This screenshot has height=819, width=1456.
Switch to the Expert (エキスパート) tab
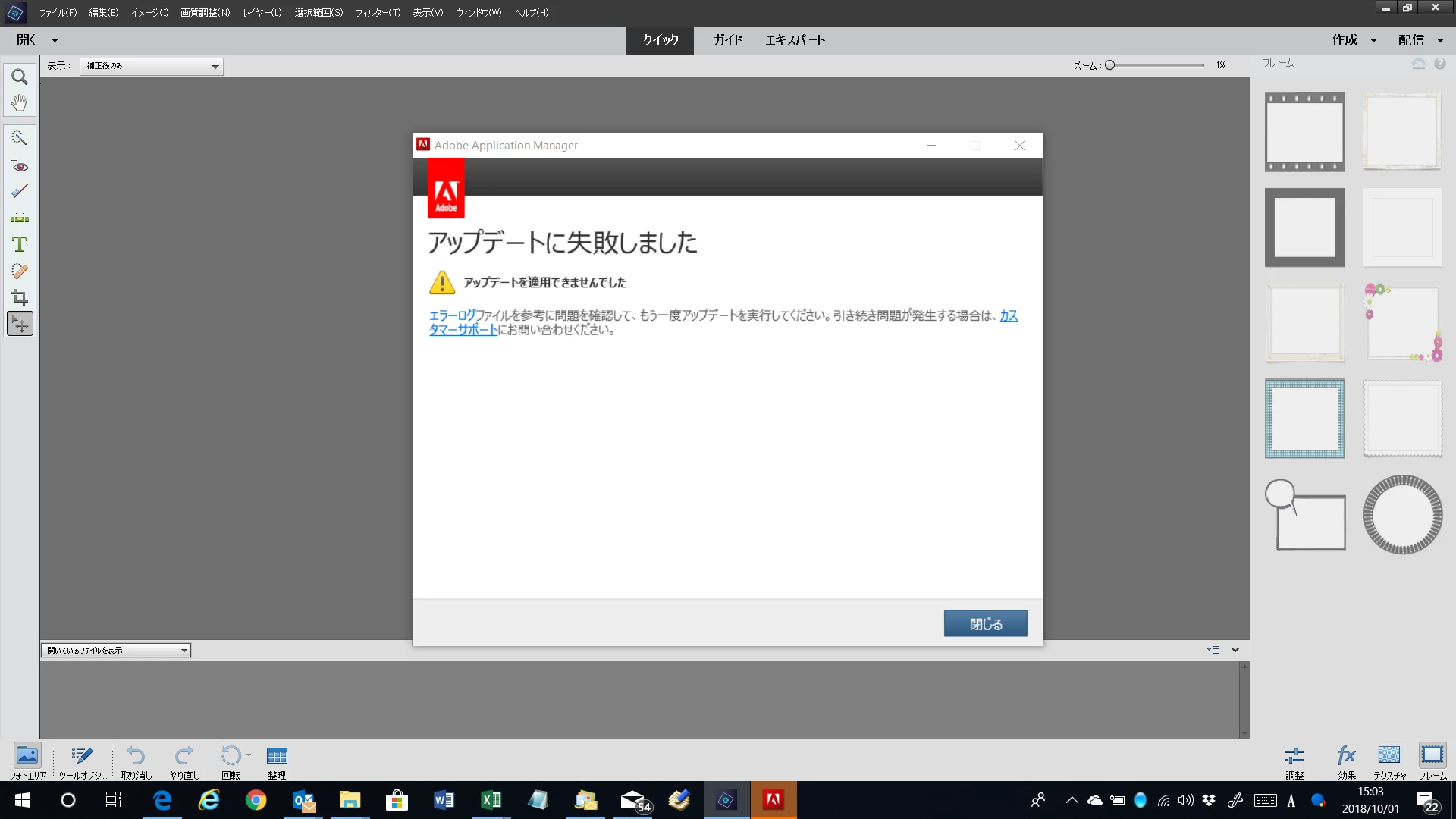794,40
